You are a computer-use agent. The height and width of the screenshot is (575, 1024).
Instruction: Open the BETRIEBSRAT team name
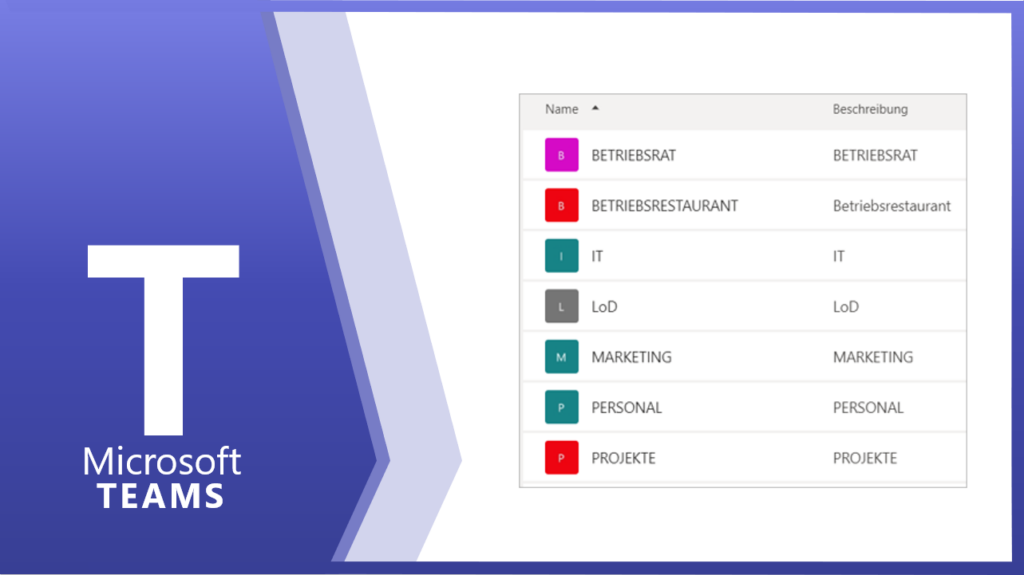click(633, 156)
